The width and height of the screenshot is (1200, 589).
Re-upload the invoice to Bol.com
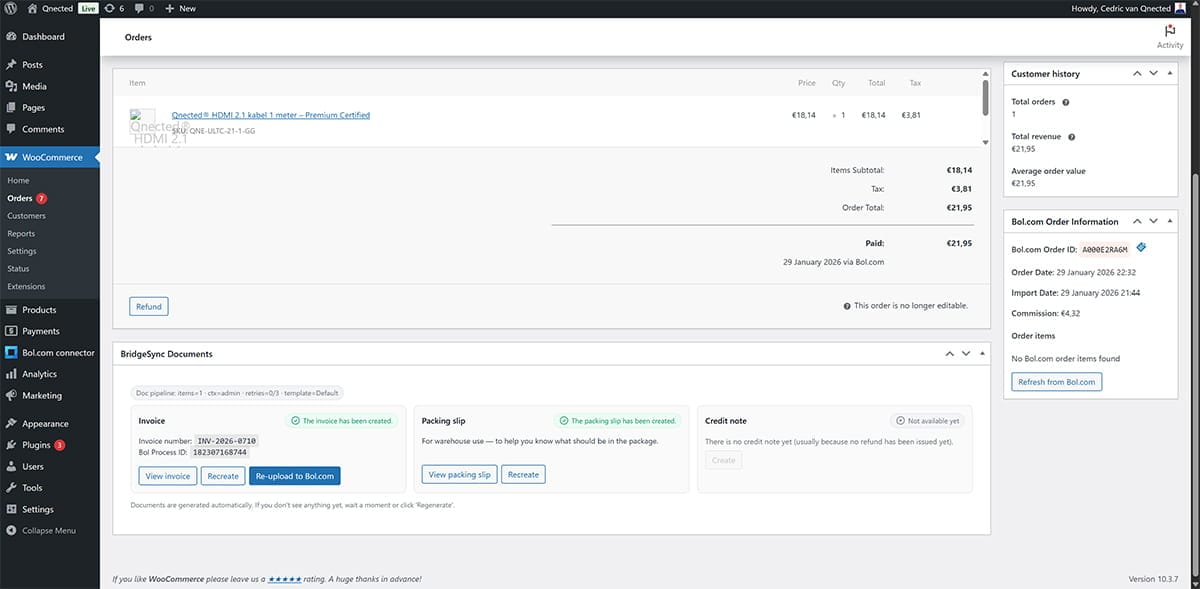pos(296,476)
